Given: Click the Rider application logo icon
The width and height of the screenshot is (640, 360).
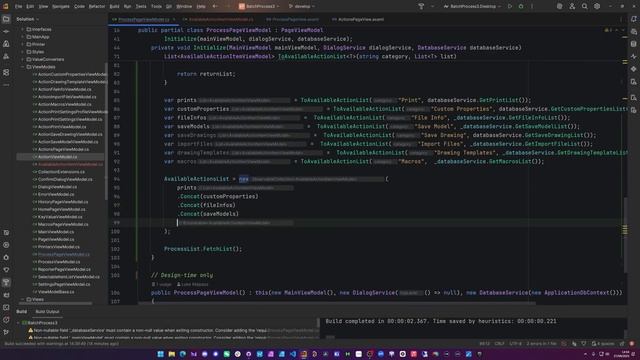Looking at the screenshot, I should pyautogui.click(x=6, y=7).
